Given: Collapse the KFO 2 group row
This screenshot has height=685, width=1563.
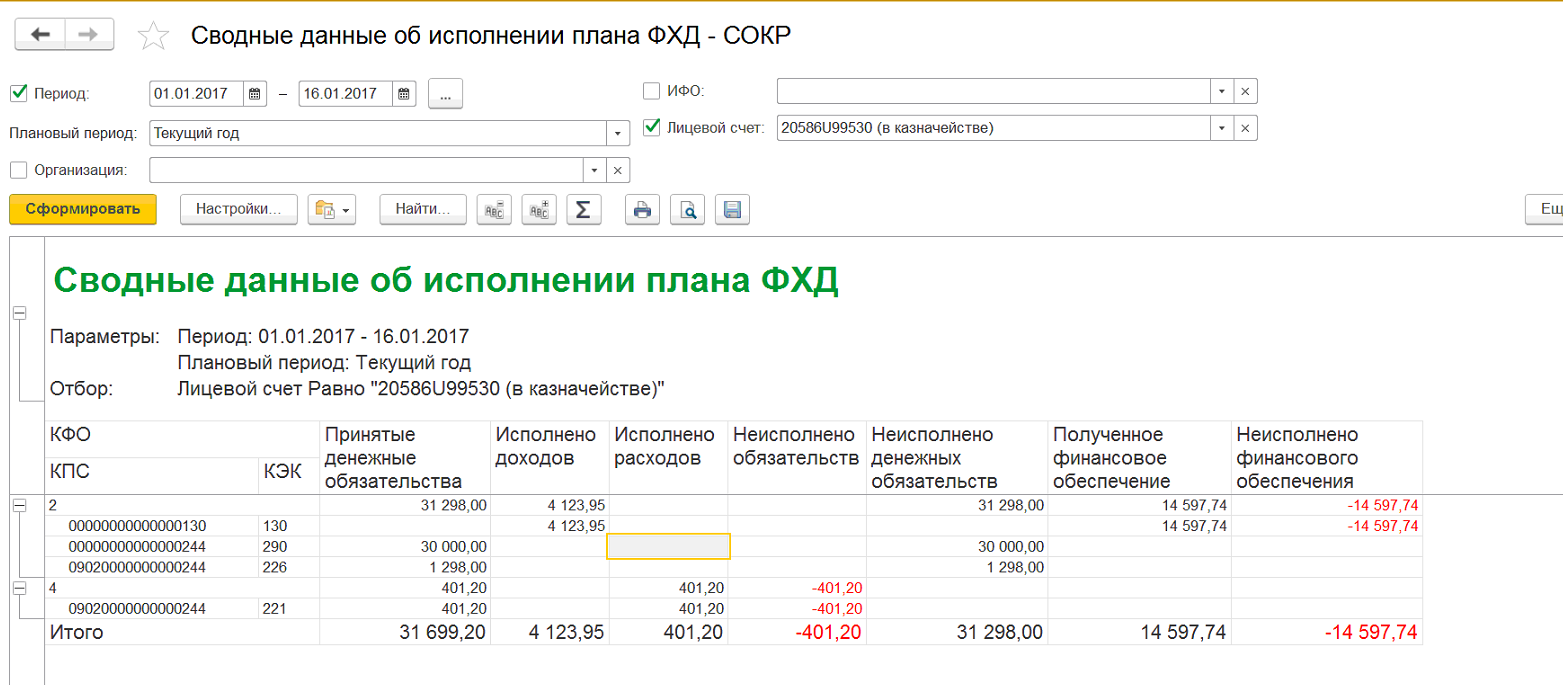Looking at the screenshot, I should [19, 506].
